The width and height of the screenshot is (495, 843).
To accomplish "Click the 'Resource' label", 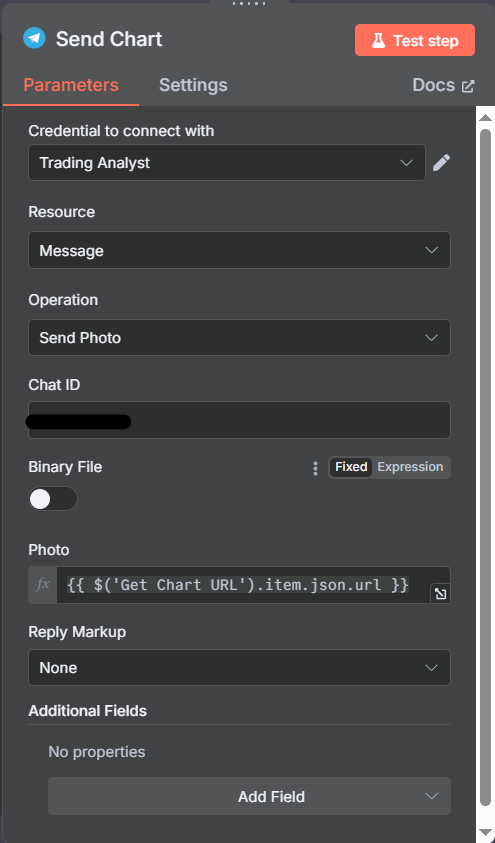I will coord(62,212).
